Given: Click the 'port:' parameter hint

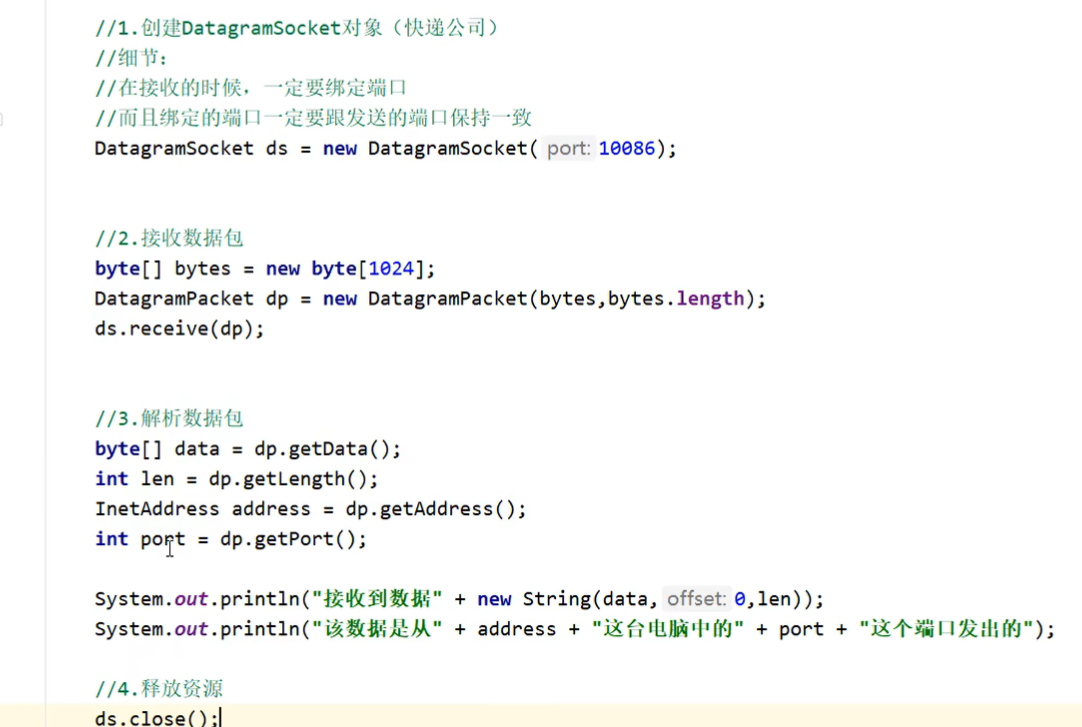Looking at the screenshot, I should coord(569,148).
